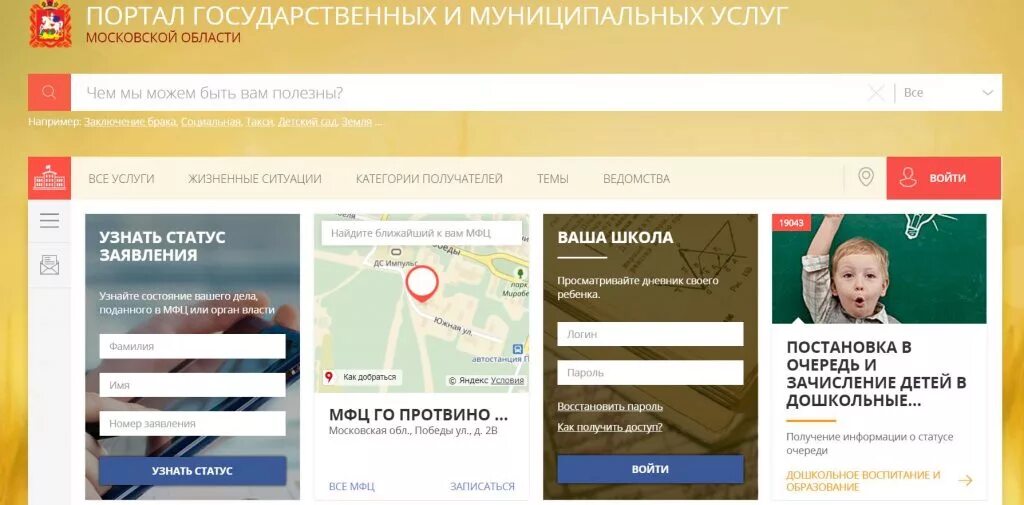Click the Узнать статус button
The height and width of the screenshot is (505, 1024).
tap(193, 470)
